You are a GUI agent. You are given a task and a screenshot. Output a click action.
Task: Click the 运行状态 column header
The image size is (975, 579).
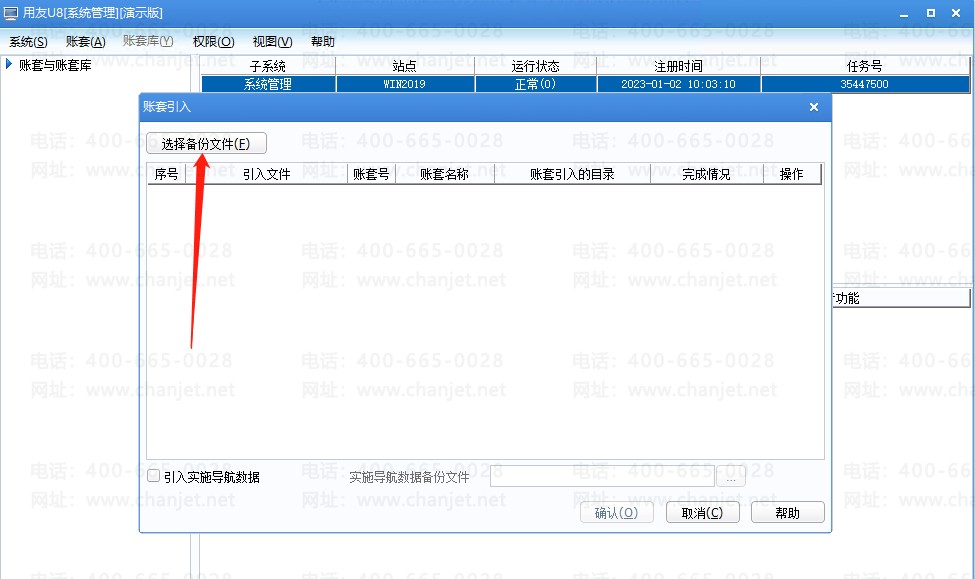click(x=535, y=66)
